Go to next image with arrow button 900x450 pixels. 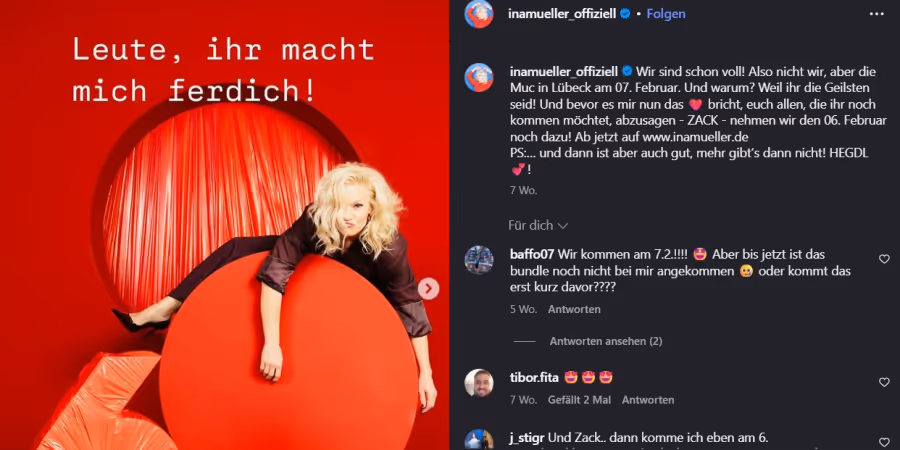(x=428, y=289)
